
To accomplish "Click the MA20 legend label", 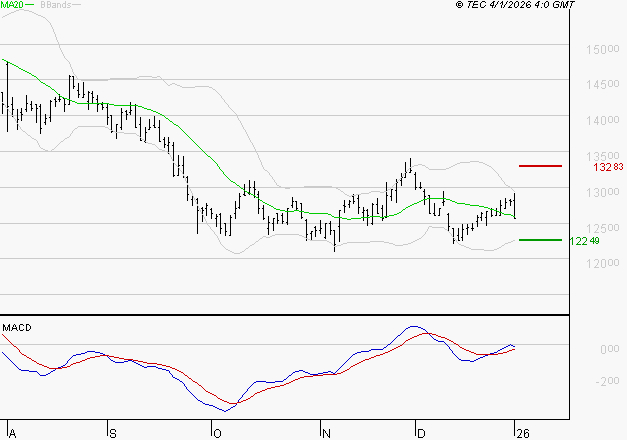I will coord(12,4).
